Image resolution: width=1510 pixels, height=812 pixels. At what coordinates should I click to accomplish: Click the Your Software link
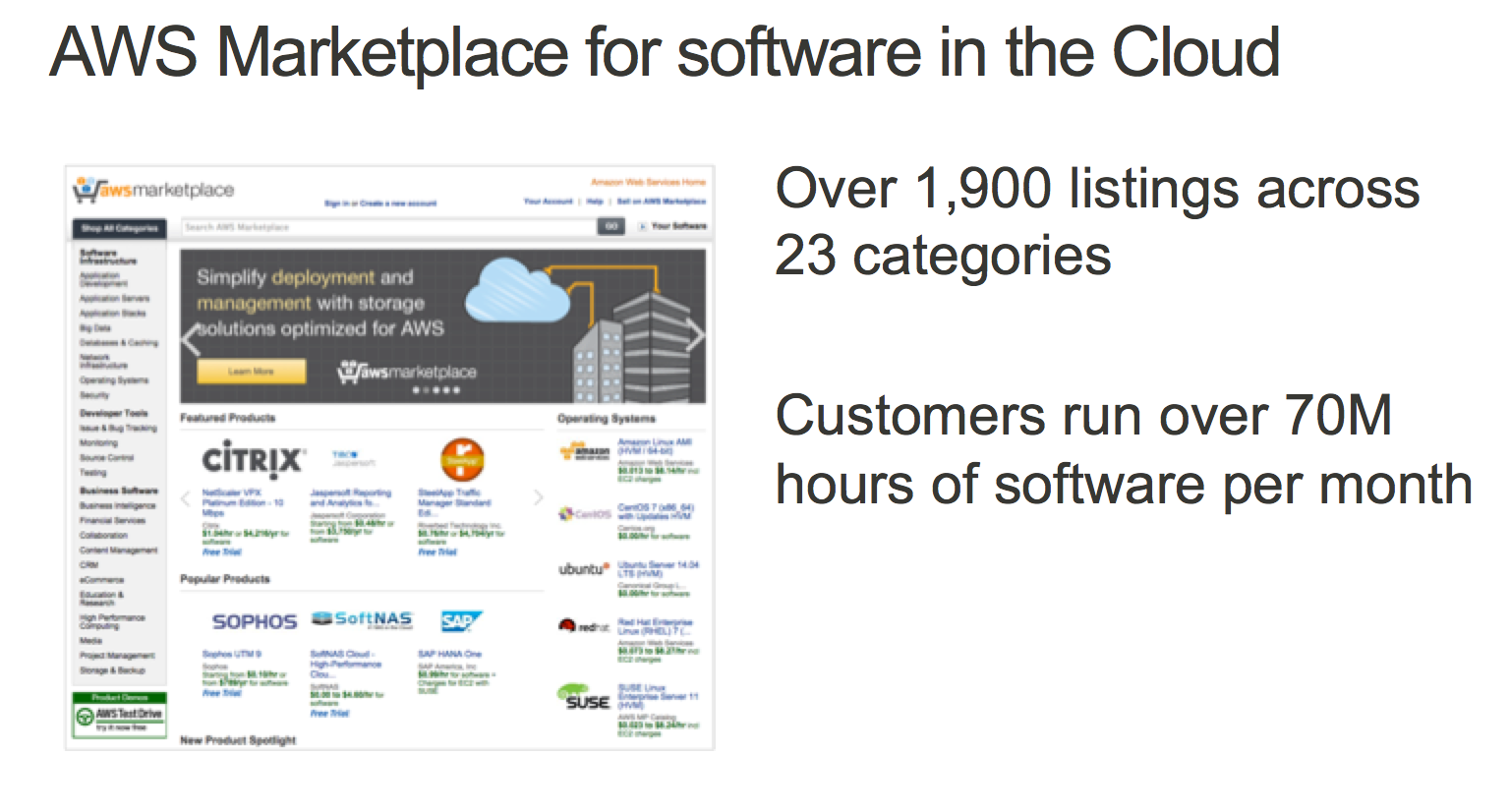678,227
